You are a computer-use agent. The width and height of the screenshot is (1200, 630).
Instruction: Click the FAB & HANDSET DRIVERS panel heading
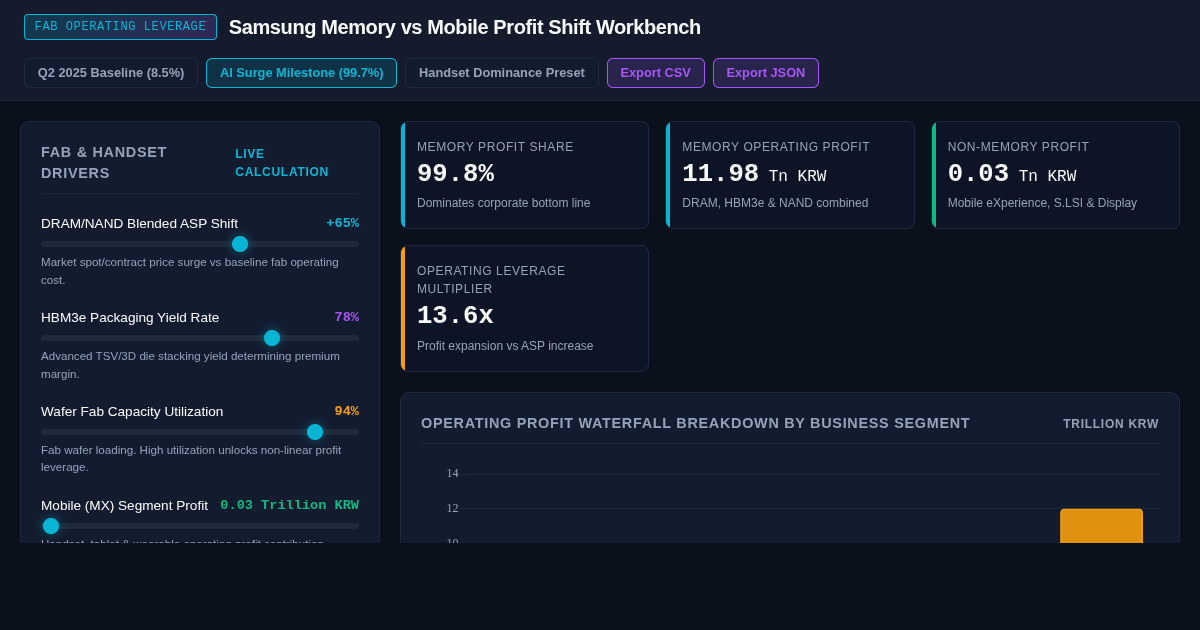click(104, 162)
